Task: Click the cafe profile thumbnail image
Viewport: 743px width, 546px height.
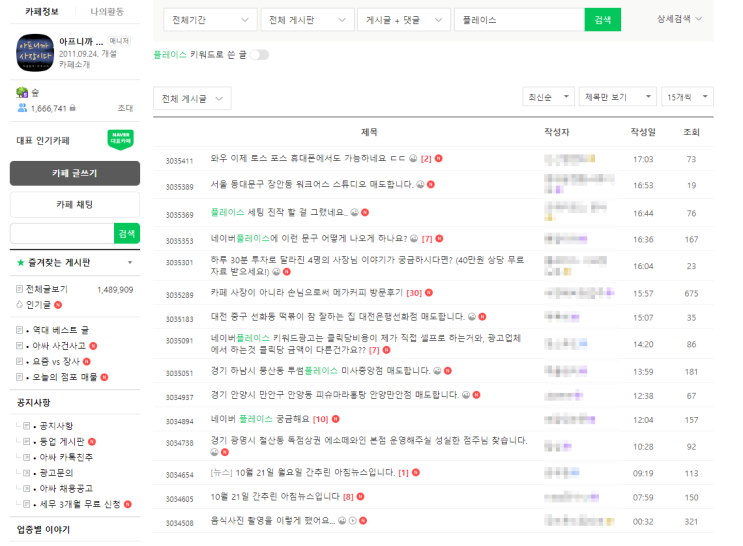Action: coord(35,53)
